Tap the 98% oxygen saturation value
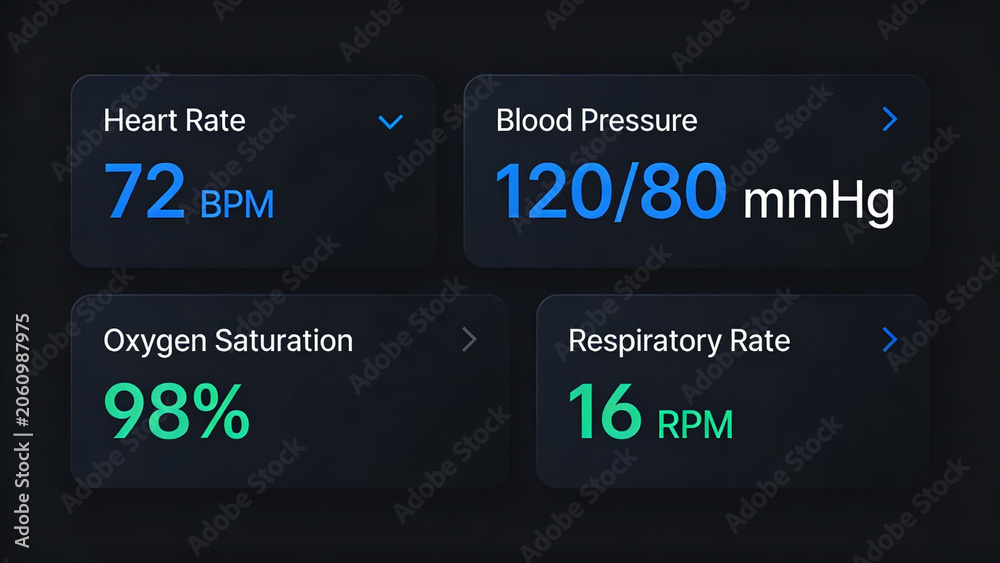Viewport: 1000px width, 563px height. tap(176, 411)
